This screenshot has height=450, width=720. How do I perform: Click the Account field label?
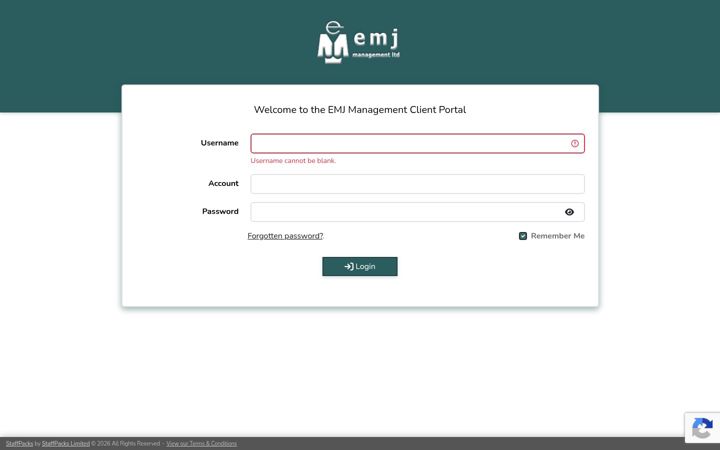pos(223,183)
